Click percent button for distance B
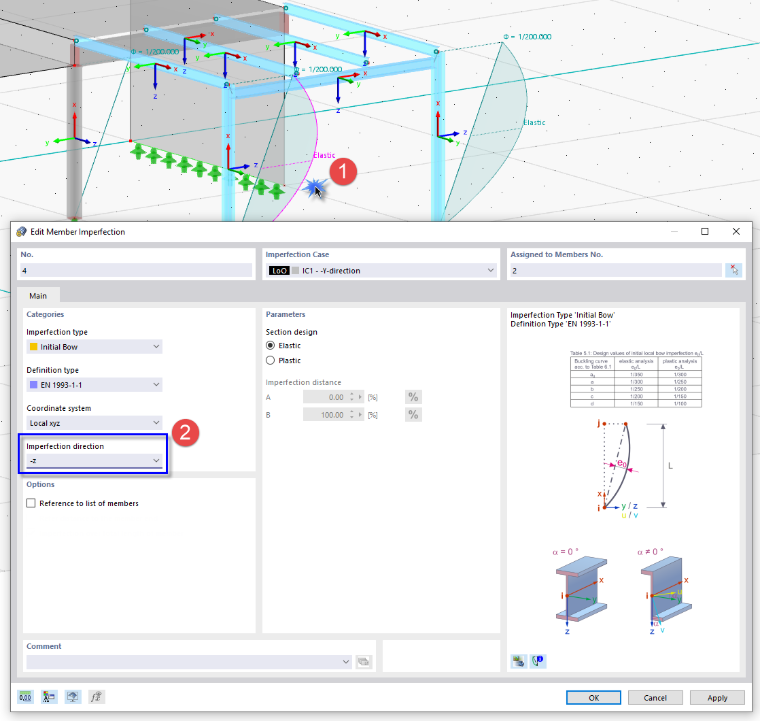Screen dimensions: 760x721 tap(413, 415)
